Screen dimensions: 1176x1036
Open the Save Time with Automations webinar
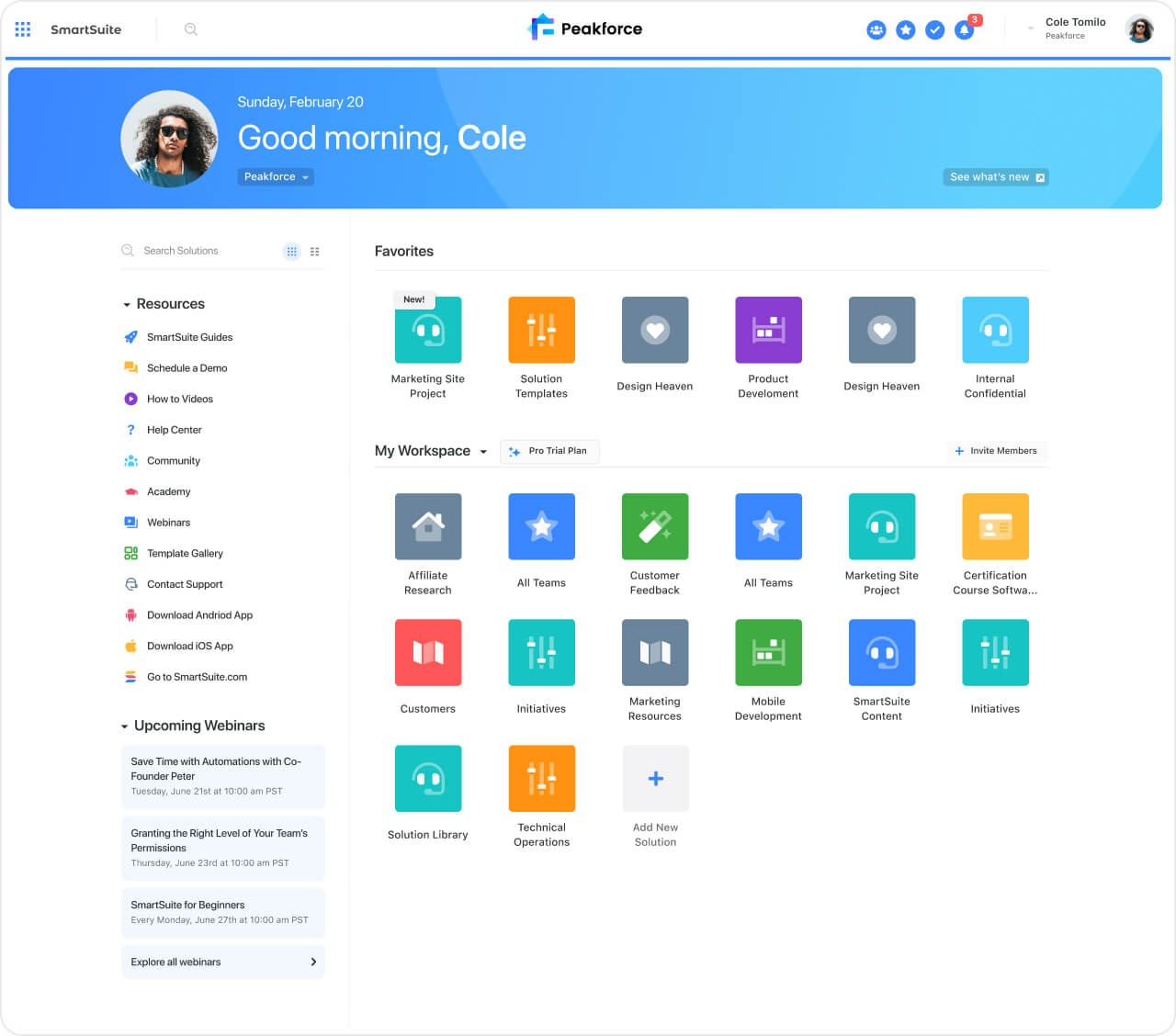(x=223, y=776)
